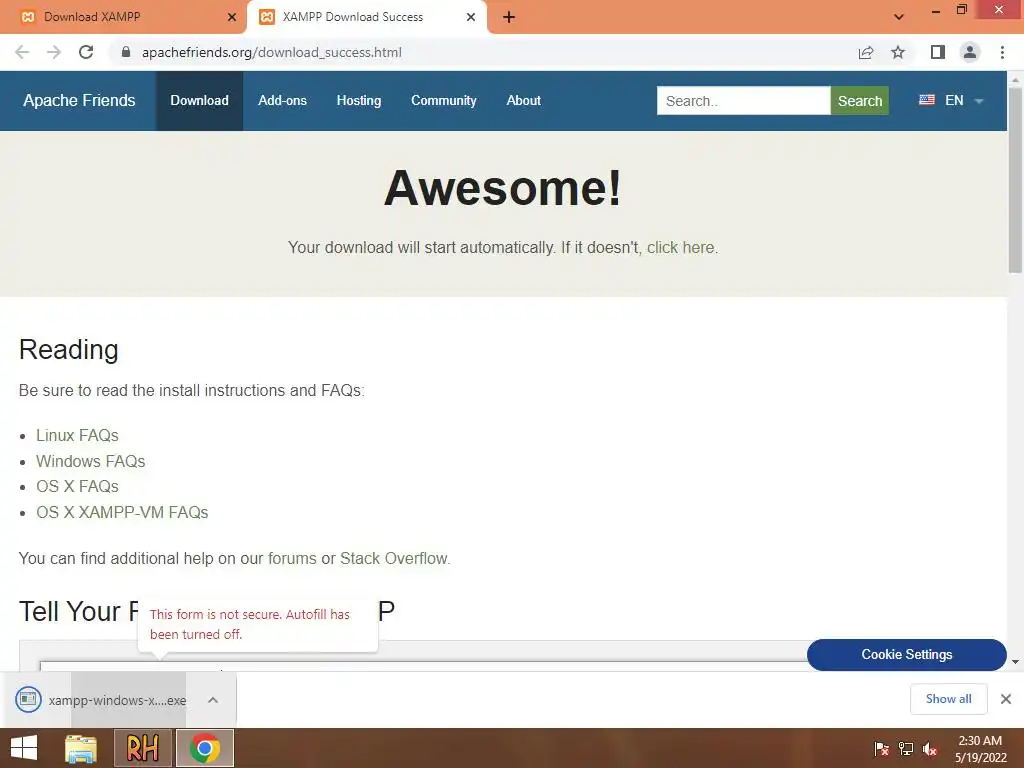The width and height of the screenshot is (1024, 768).
Task: Visit the Stack Overflow link
Action: click(x=394, y=558)
